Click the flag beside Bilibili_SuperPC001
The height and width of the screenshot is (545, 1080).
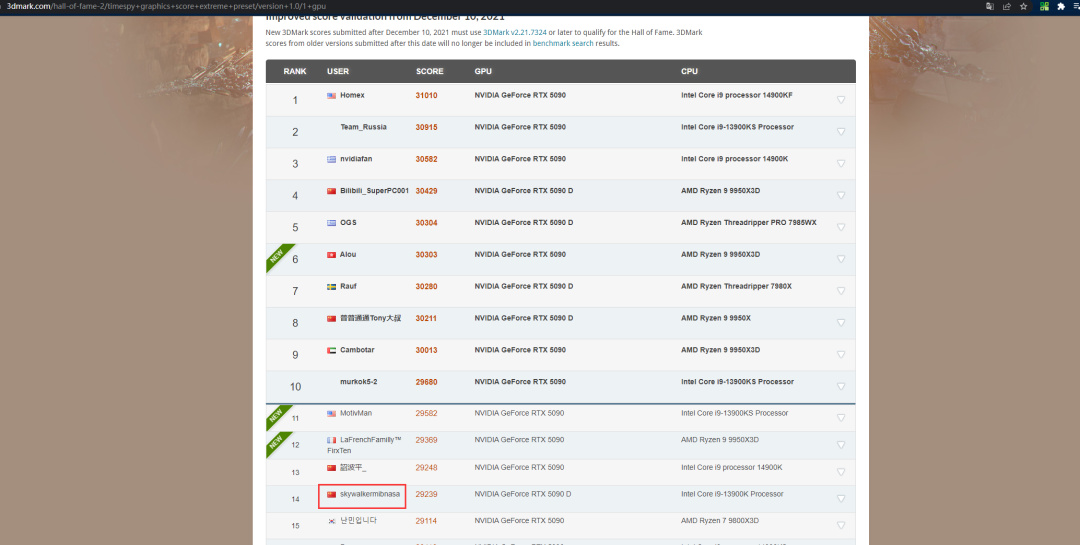coord(331,191)
